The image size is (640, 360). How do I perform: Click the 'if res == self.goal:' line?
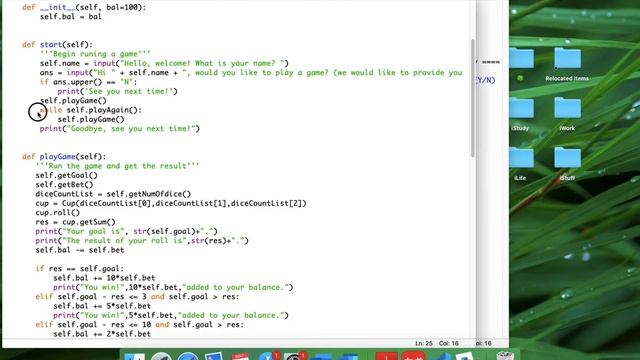(x=80, y=269)
